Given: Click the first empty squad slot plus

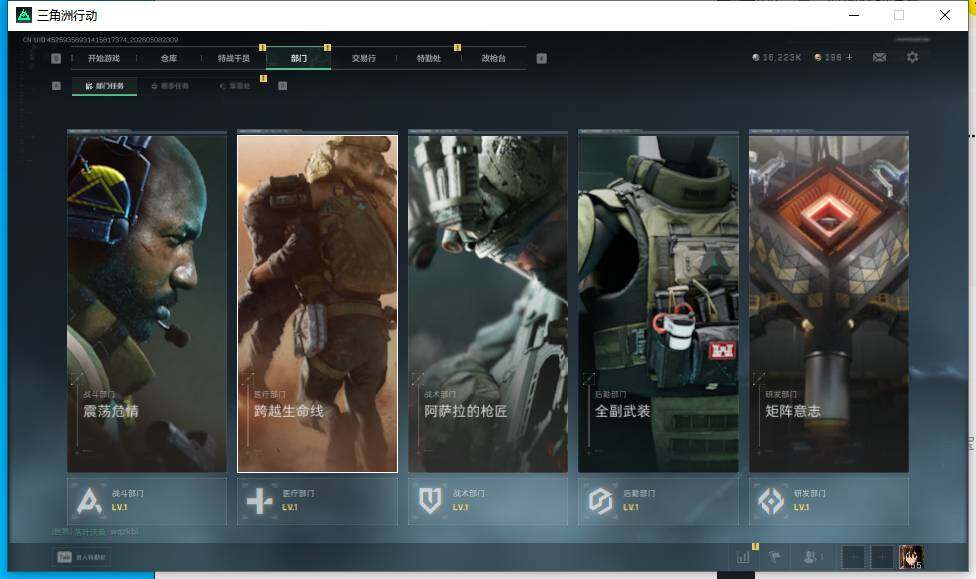Looking at the screenshot, I should pos(853,557).
